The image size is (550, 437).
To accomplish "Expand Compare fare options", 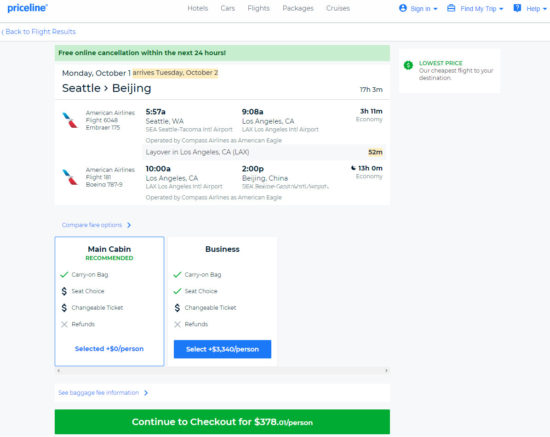I will (96, 225).
